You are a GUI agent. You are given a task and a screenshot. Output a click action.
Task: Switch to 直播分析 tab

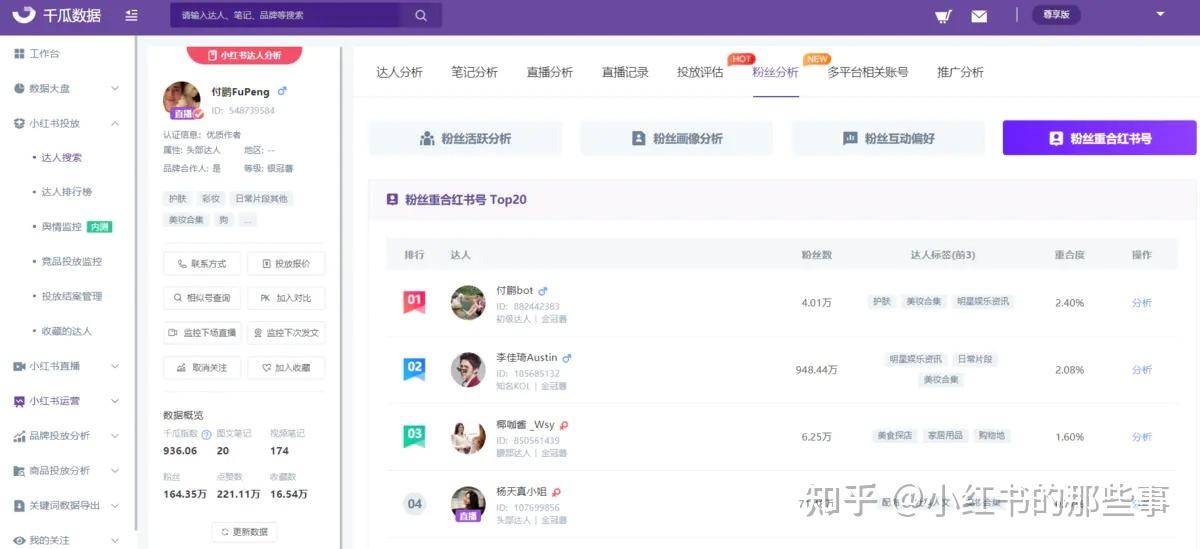tap(549, 72)
